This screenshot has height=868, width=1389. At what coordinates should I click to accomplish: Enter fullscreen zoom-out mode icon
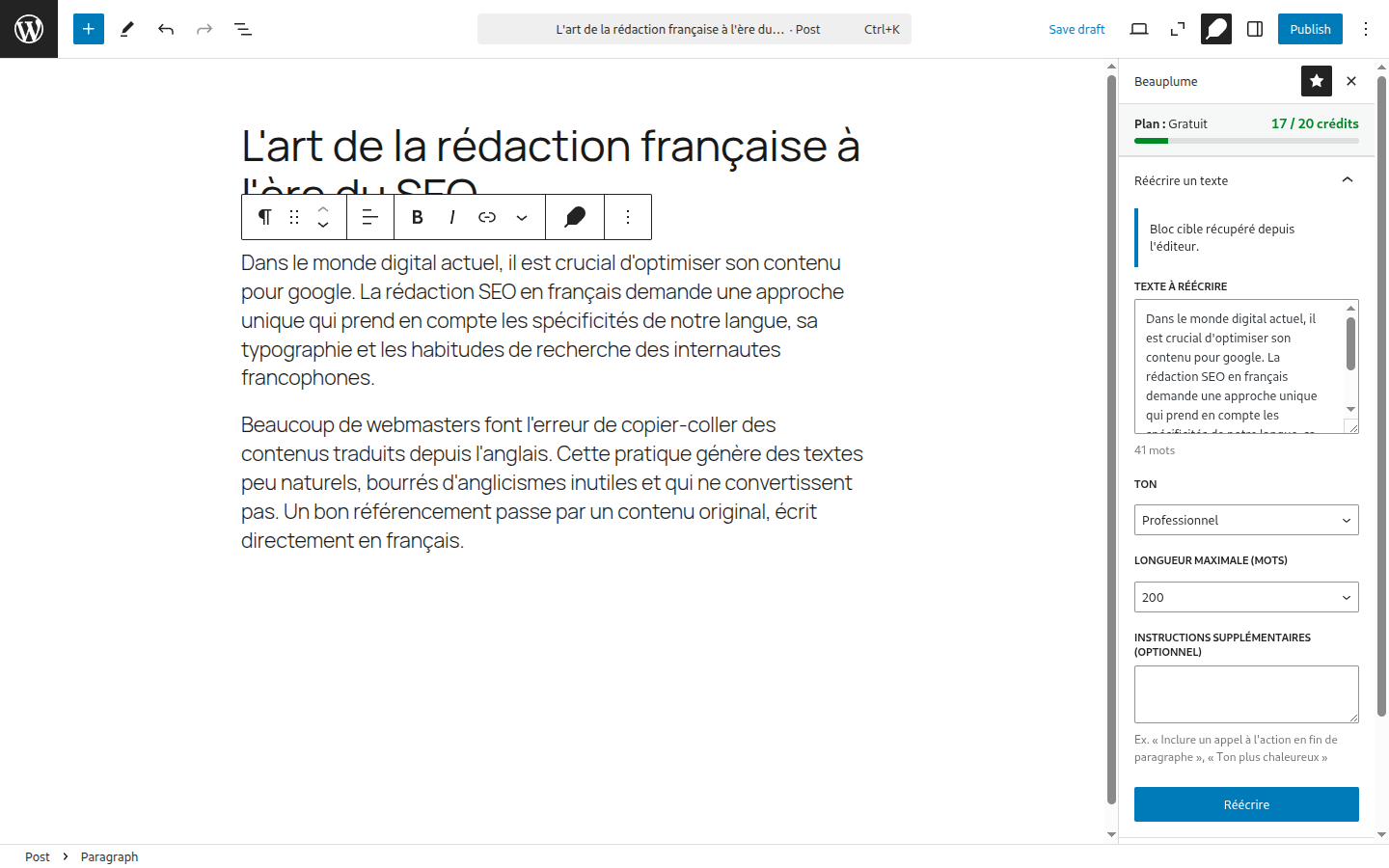pos(1178,29)
